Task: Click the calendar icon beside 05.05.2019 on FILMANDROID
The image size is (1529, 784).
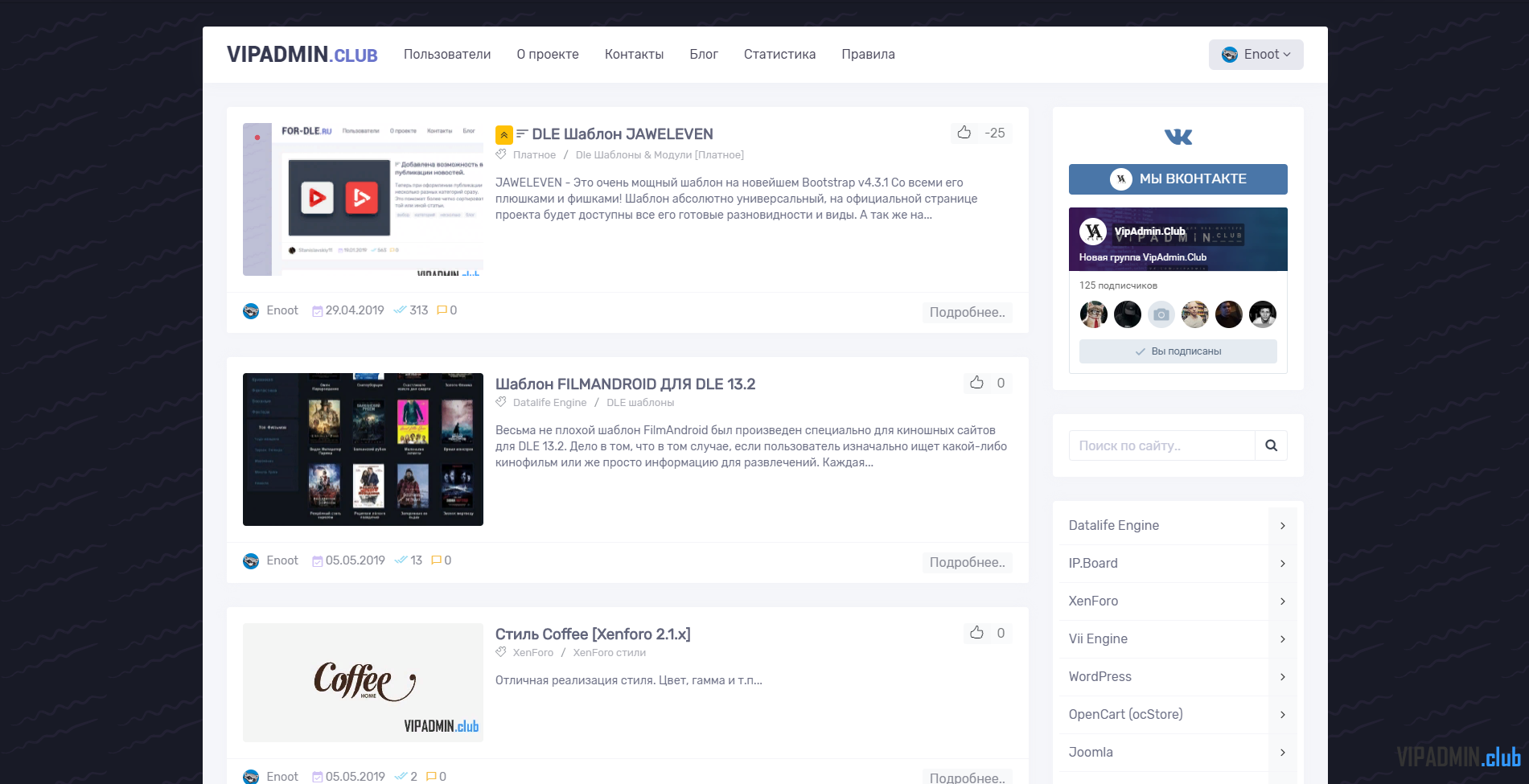Action: [318, 561]
